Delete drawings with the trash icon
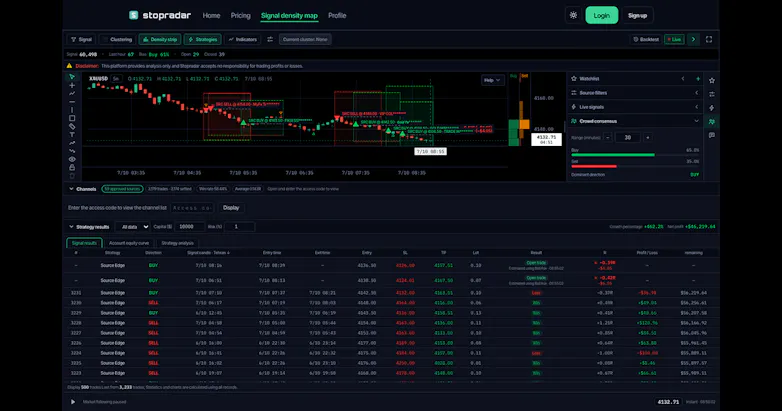This screenshot has height=411, width=782. pyautogui.click(x=72, y=176)
